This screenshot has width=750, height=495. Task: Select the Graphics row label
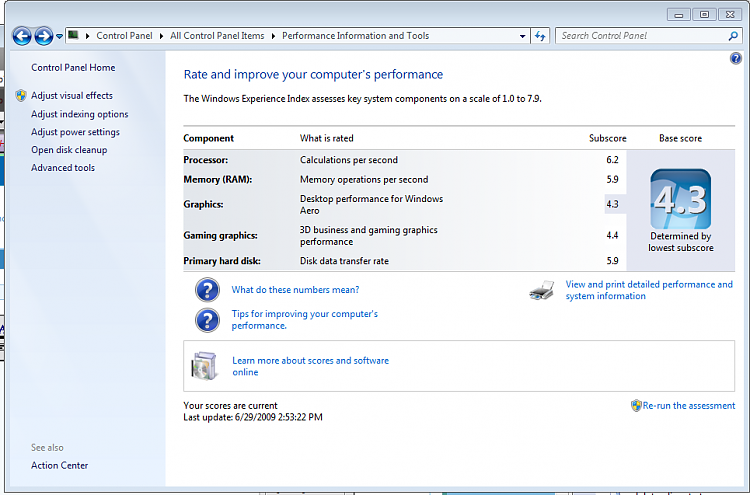coord(203,205)
